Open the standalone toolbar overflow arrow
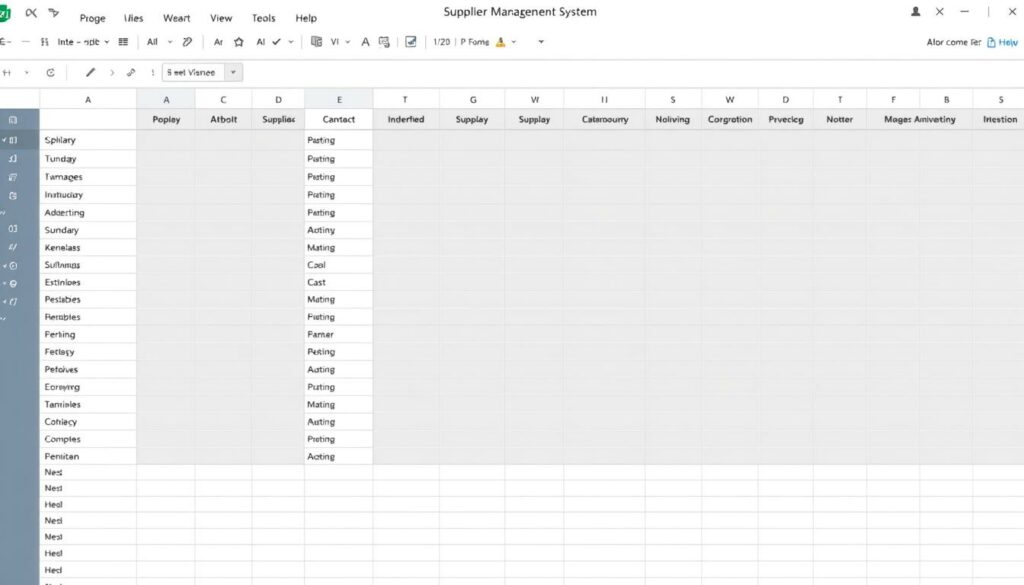The height and width of the screenshot is (585, 1024). click(x=541, y=42)
